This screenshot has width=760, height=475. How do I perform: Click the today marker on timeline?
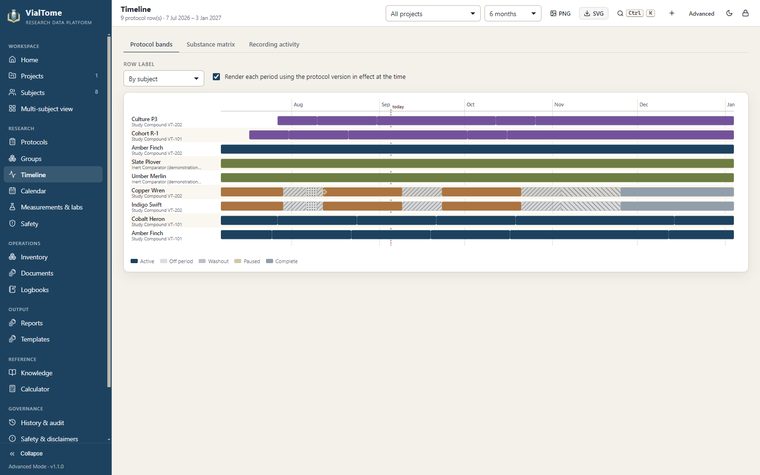[398, 107]
